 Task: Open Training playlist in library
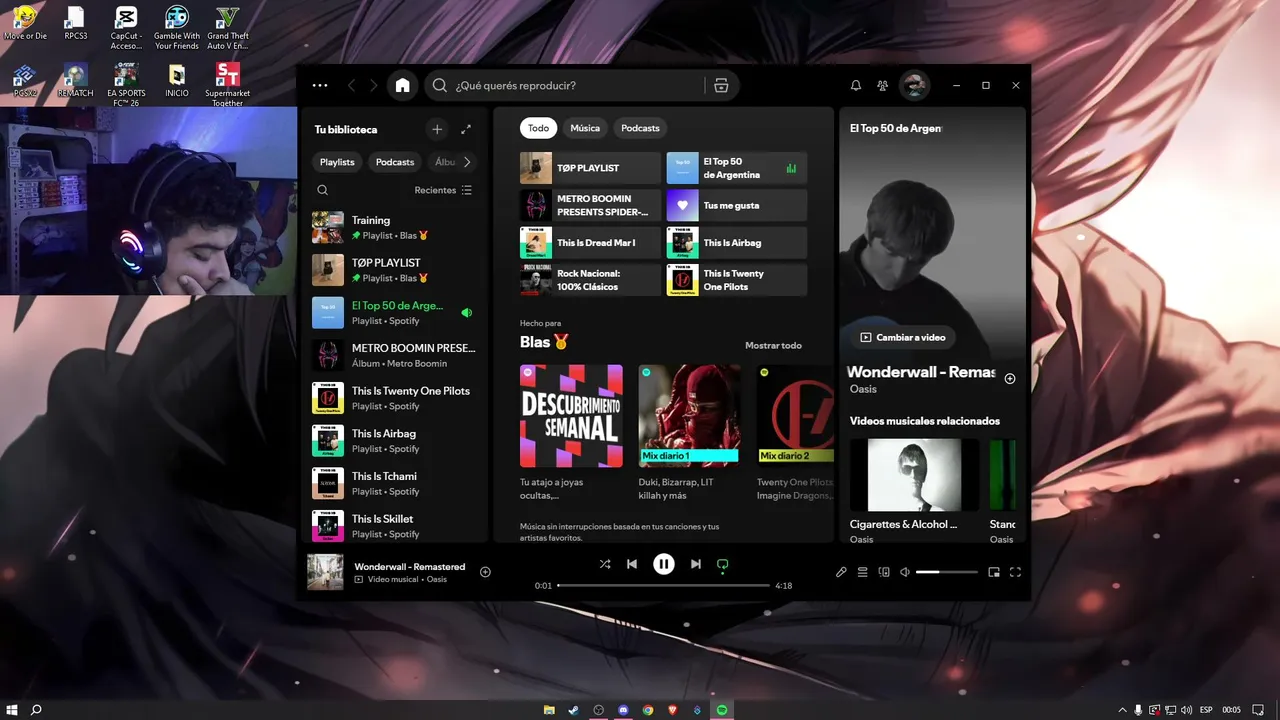pyautogui.click(x=395, y=227)
